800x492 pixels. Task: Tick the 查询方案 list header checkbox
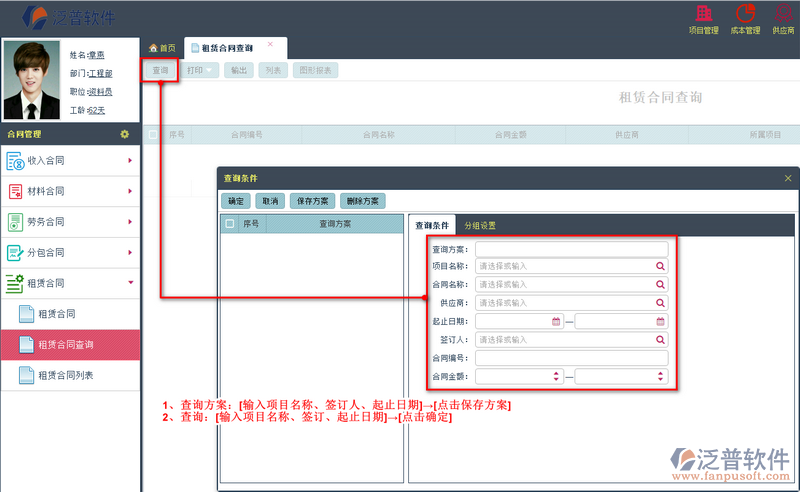click(230, 224)
